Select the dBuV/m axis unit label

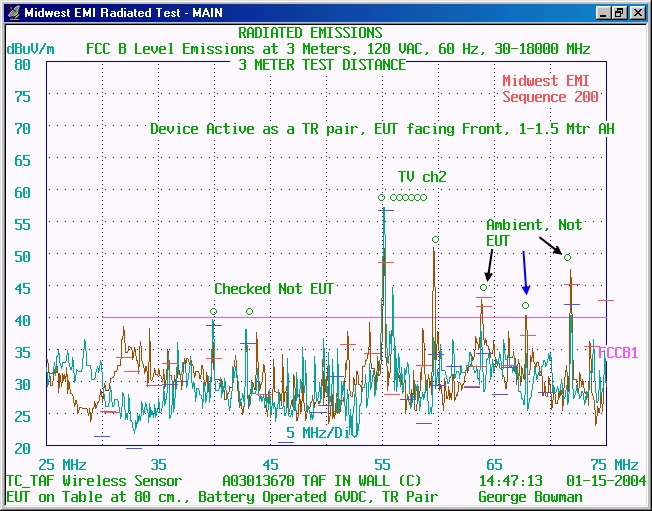[x=30, y=48]
